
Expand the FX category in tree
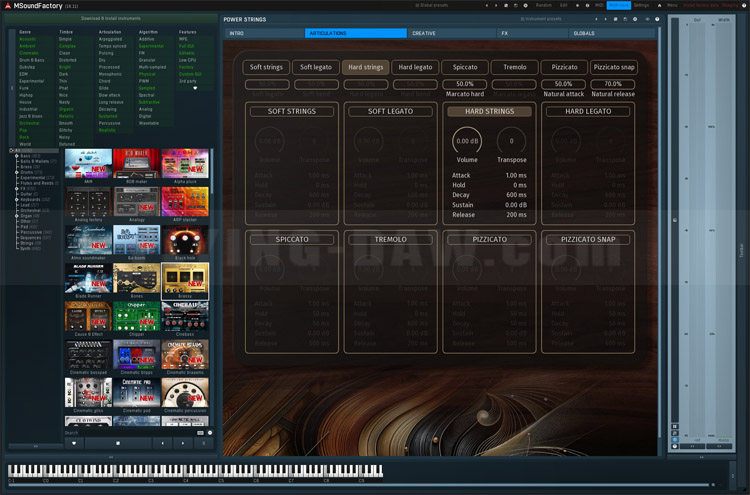coord(17,188)
